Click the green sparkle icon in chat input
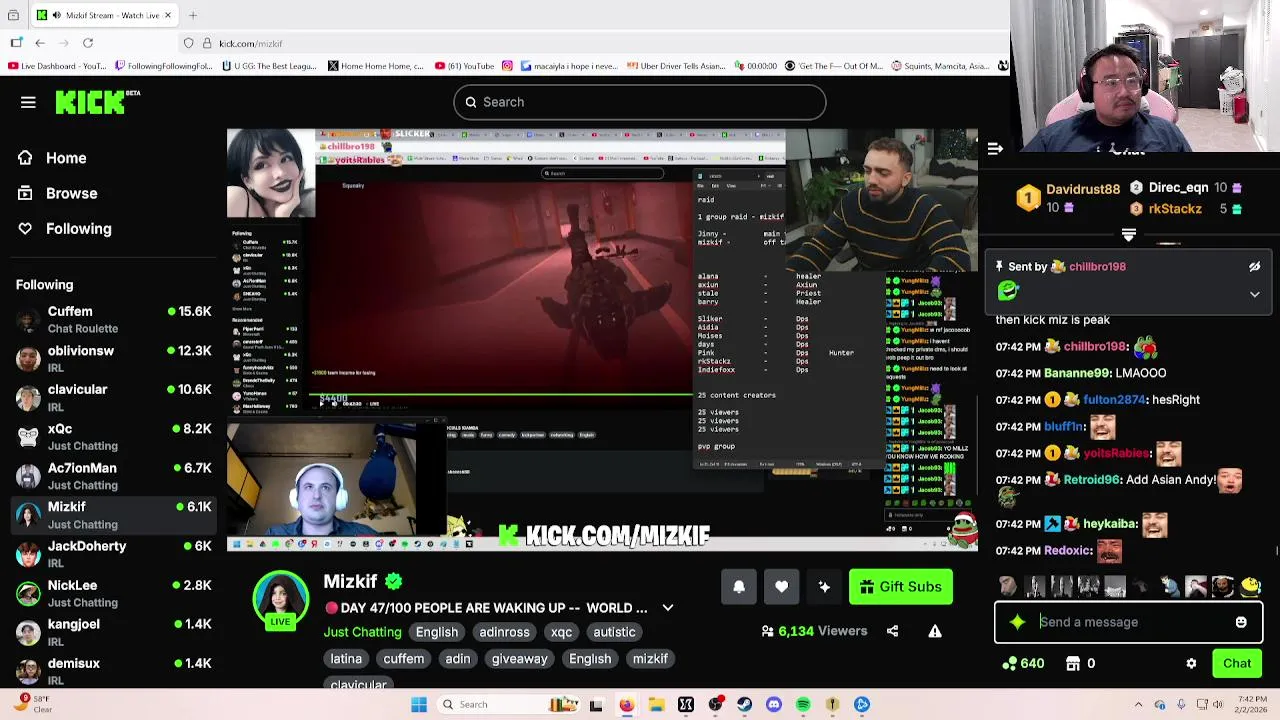This screenshot has width=1280, height=720. pos(1017,622)
